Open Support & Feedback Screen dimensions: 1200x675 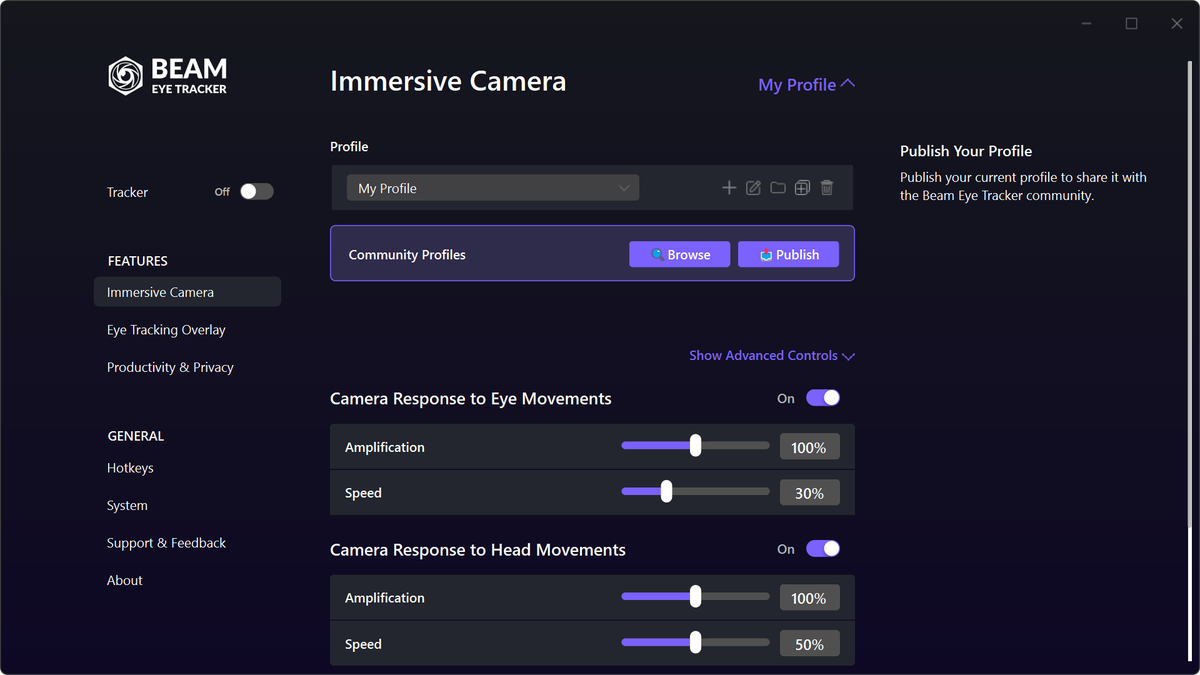click(x=166, y=542)
